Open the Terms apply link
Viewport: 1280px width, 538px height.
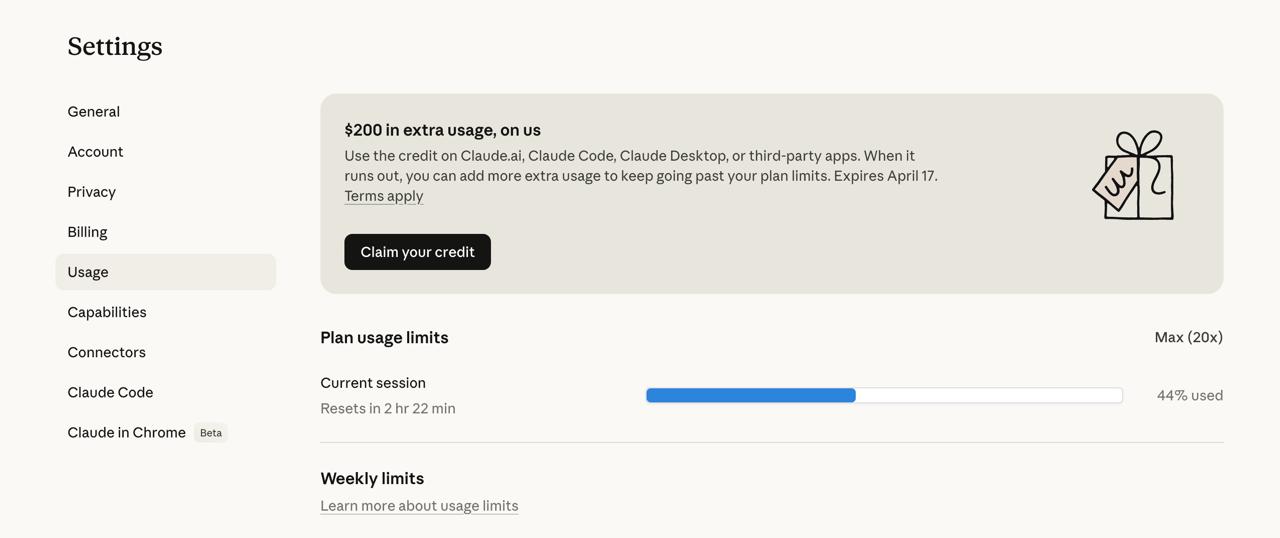(384, 196)
